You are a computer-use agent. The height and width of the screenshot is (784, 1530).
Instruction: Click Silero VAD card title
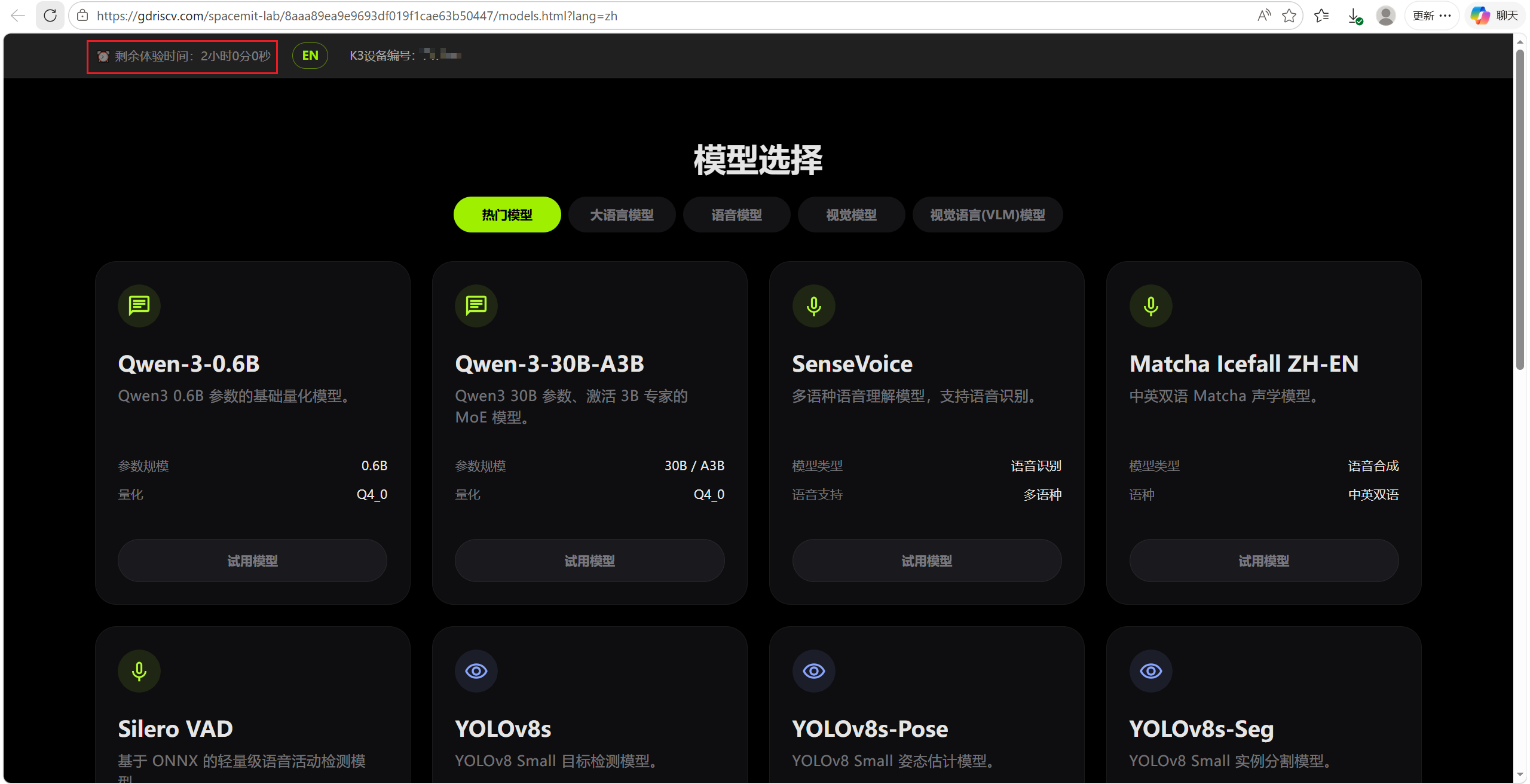point(176,729)
